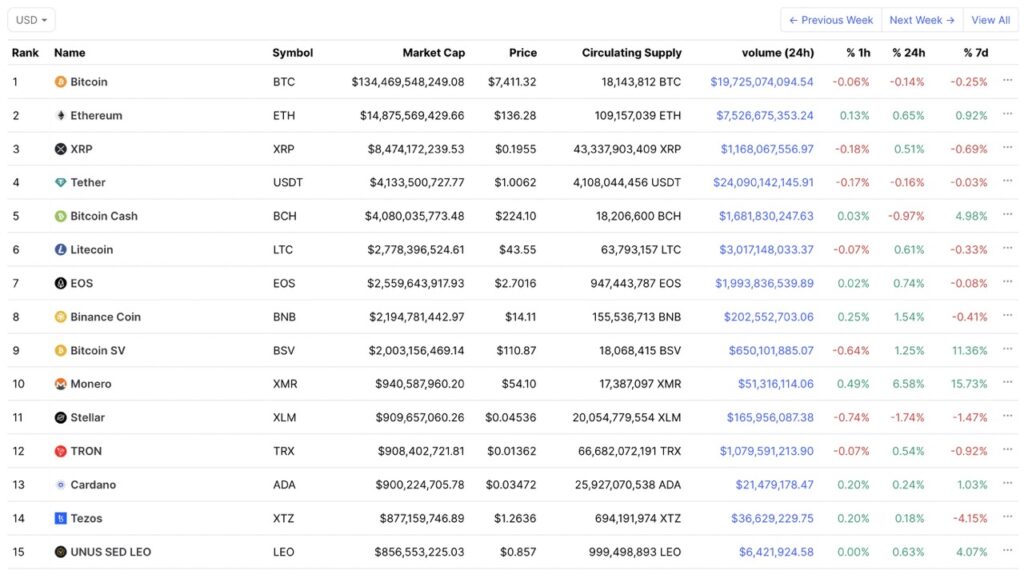Open the more options menu for Tether row
Image resolution: width=1024 pixels, height=570 pixels.
point(1008,181)
